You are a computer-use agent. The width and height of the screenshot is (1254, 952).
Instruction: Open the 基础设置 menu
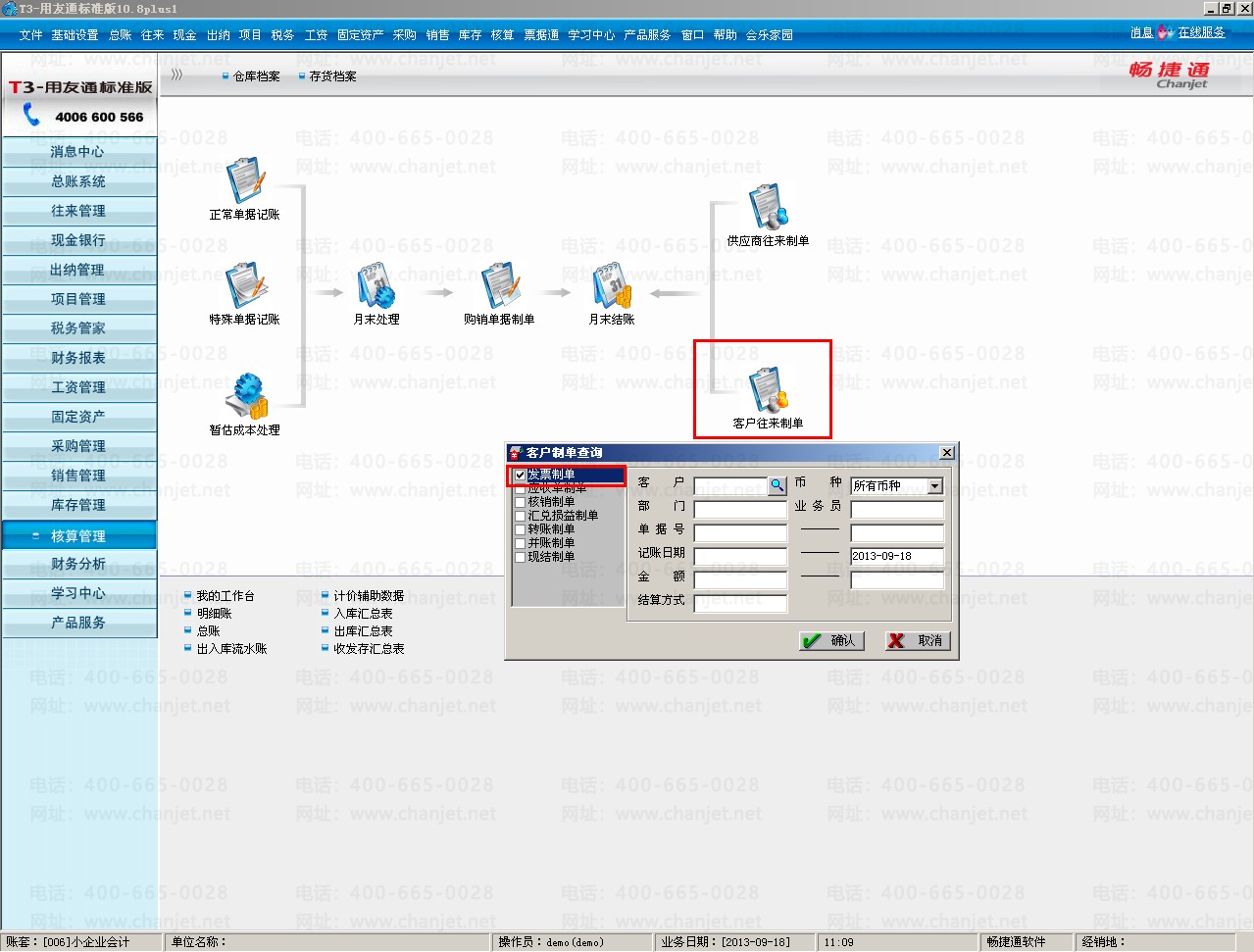[x=75, y=34]
